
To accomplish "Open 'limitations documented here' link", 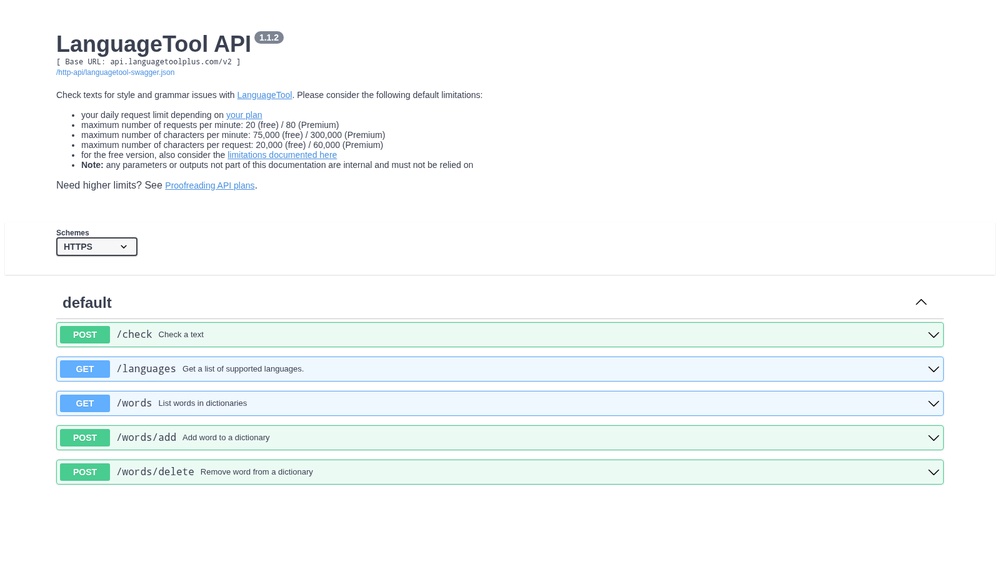I will 282,155.
